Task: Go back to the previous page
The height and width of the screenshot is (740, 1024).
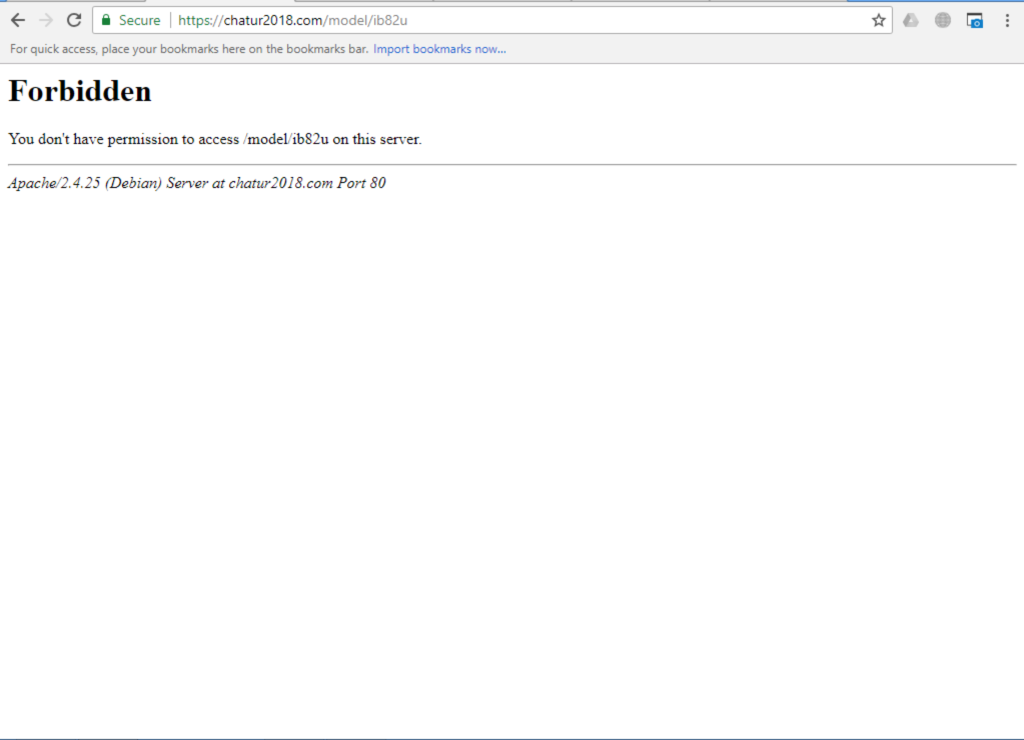Action: [18, 20]
